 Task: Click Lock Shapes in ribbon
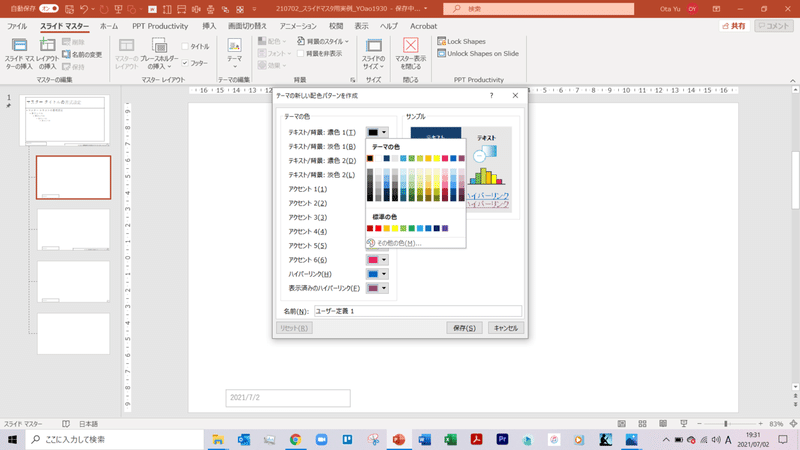point(461,41)
